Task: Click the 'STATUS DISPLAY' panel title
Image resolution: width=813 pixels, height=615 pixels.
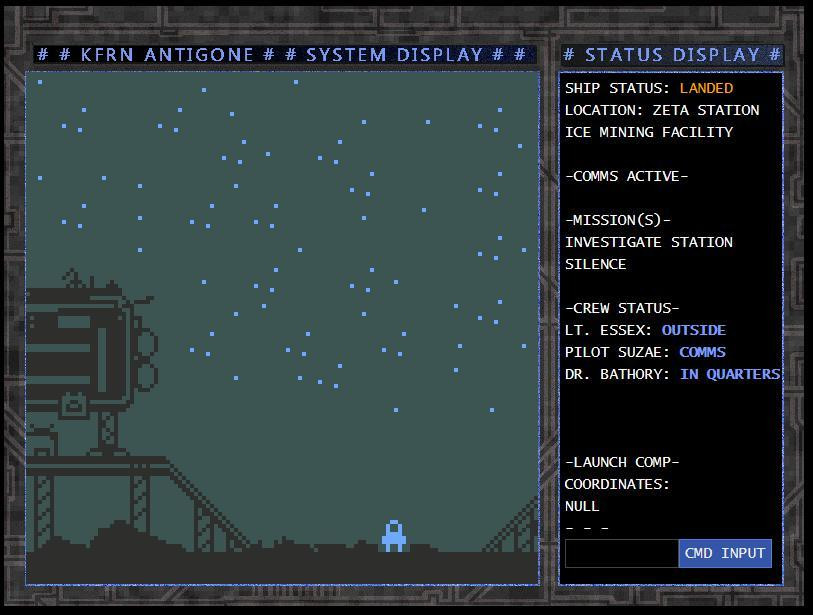Action: [x=672, y=54]
